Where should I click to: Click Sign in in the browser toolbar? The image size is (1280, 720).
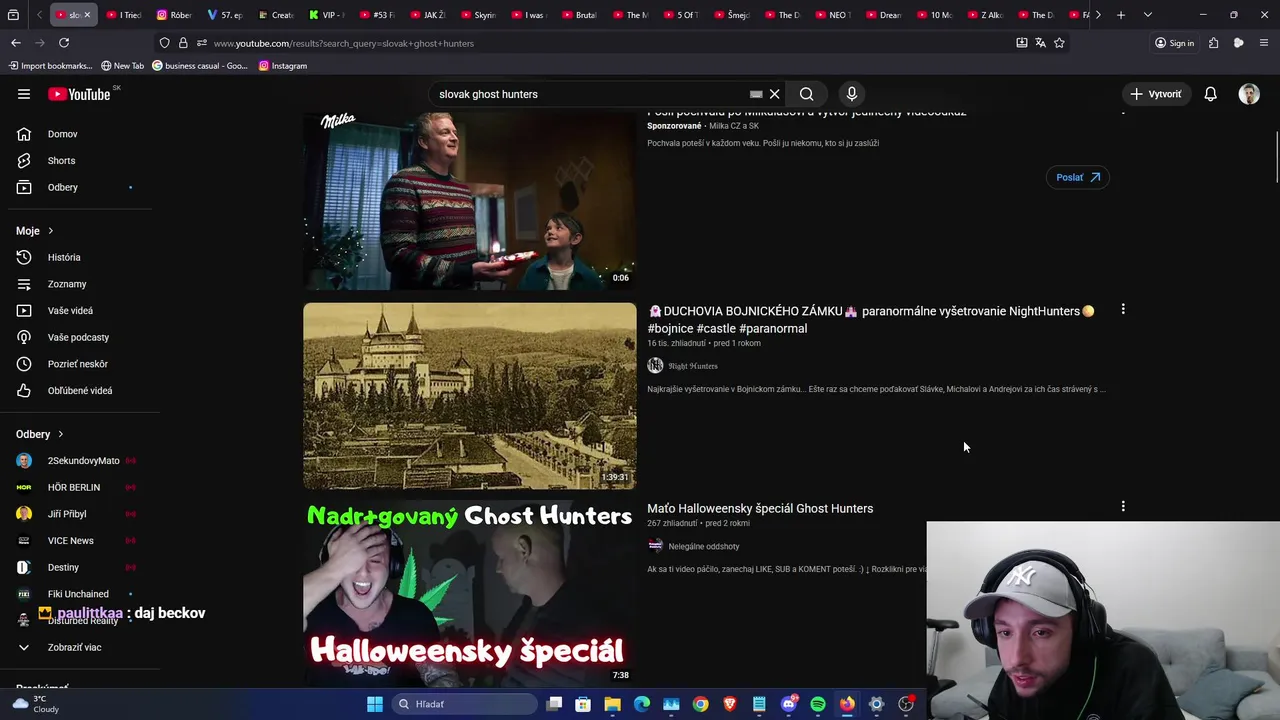[x=1174, y=43]
